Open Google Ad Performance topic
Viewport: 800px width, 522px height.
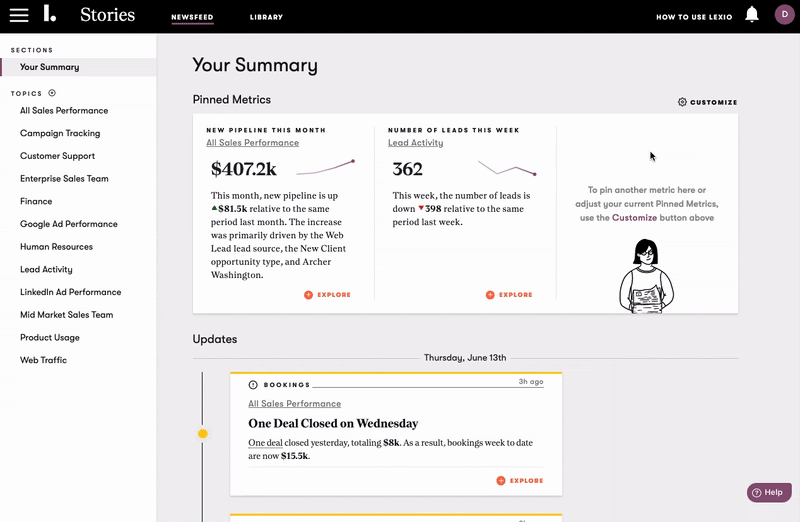(x=68, y=224)
